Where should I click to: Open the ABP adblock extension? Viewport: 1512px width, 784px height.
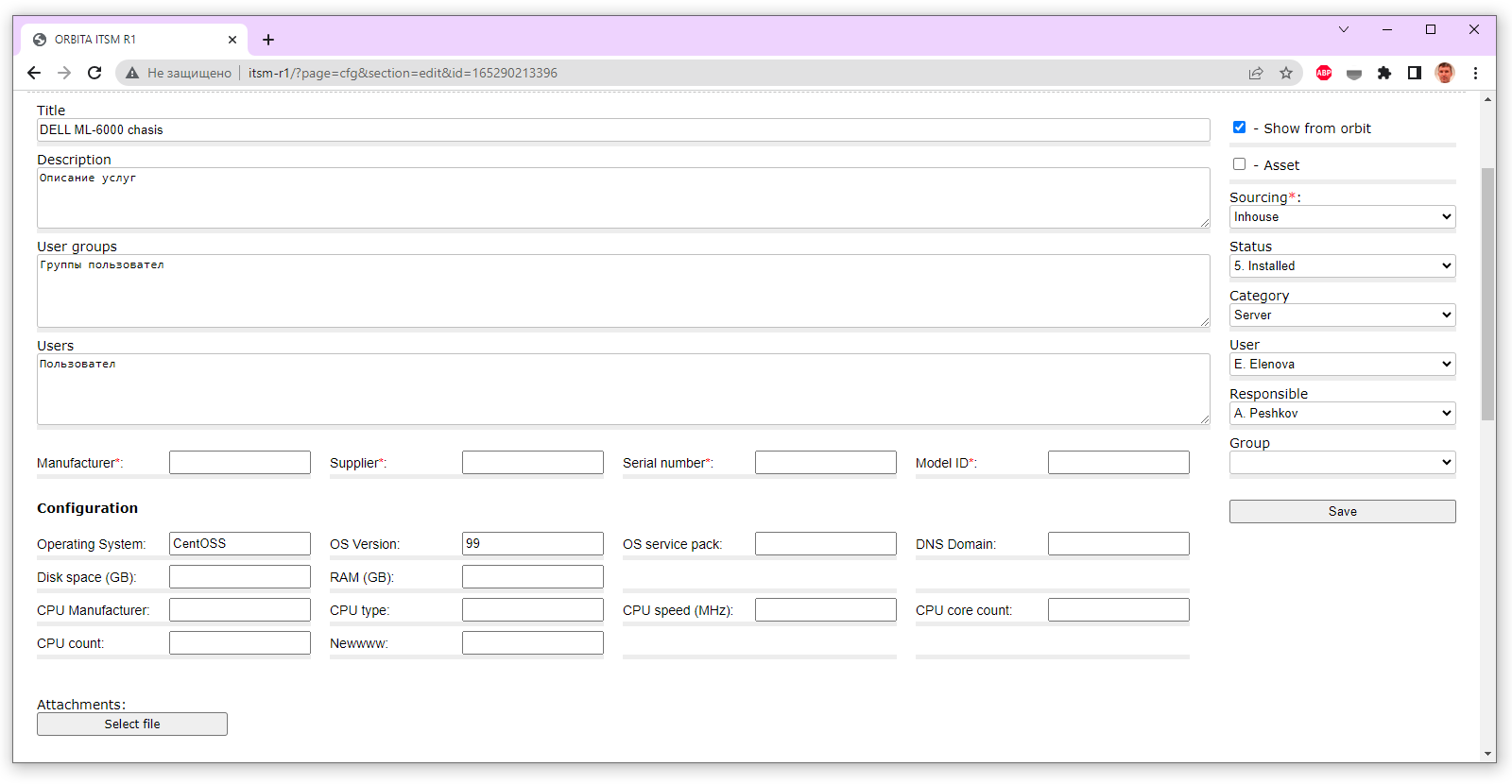pyautogui.click(x=1324, y=73)
